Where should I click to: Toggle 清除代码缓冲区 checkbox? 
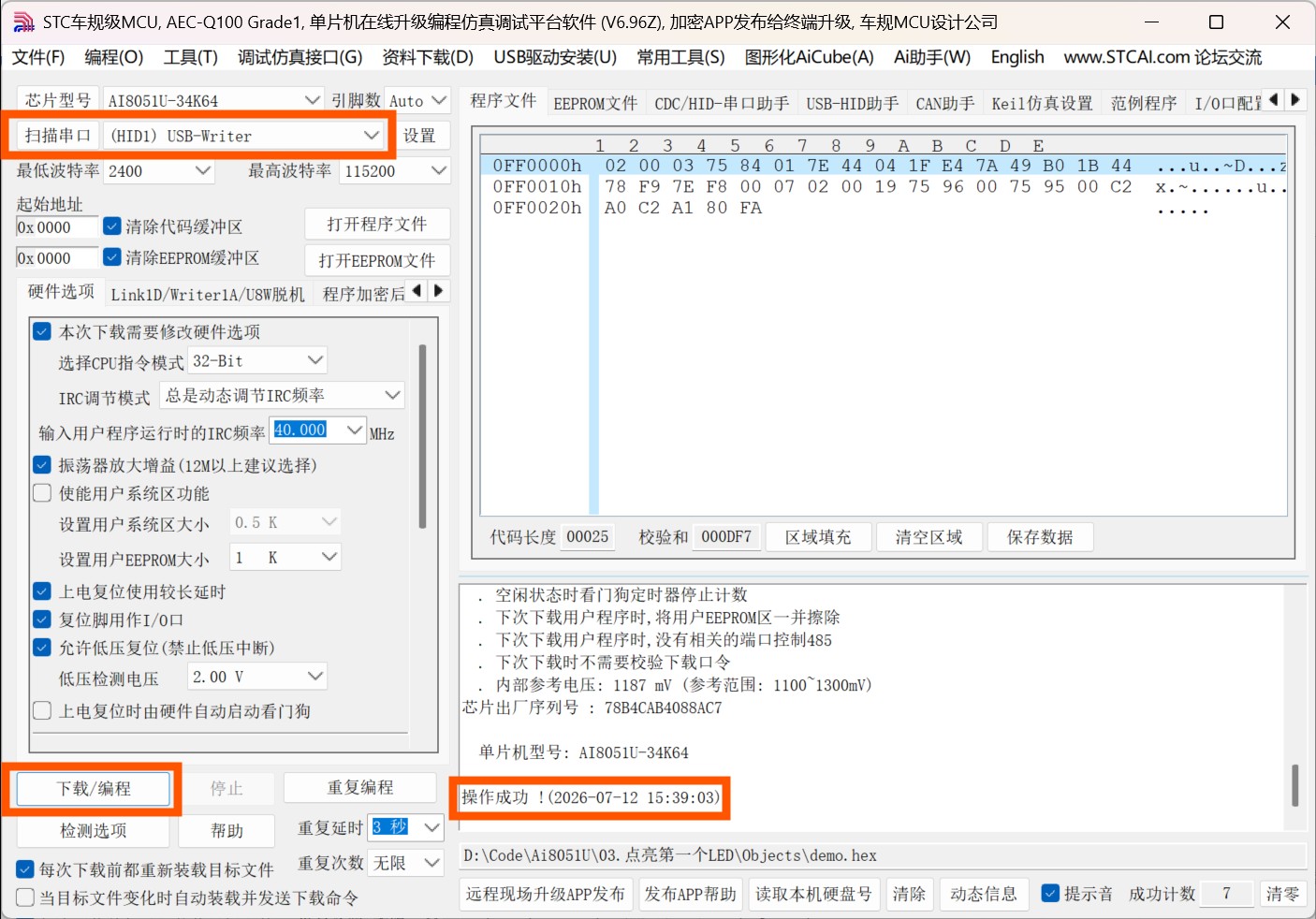112,226
